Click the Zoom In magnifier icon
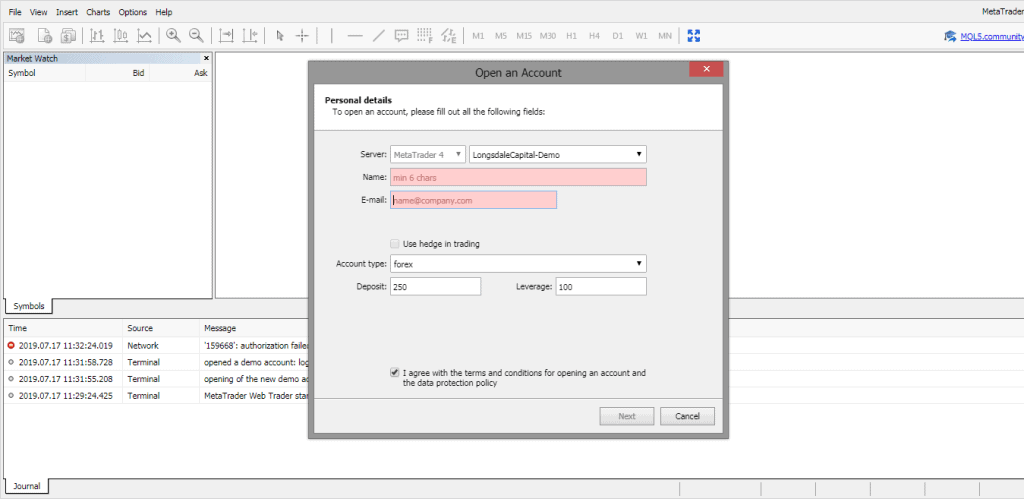This screenshot has height=499, width=1024. point(173,36)
